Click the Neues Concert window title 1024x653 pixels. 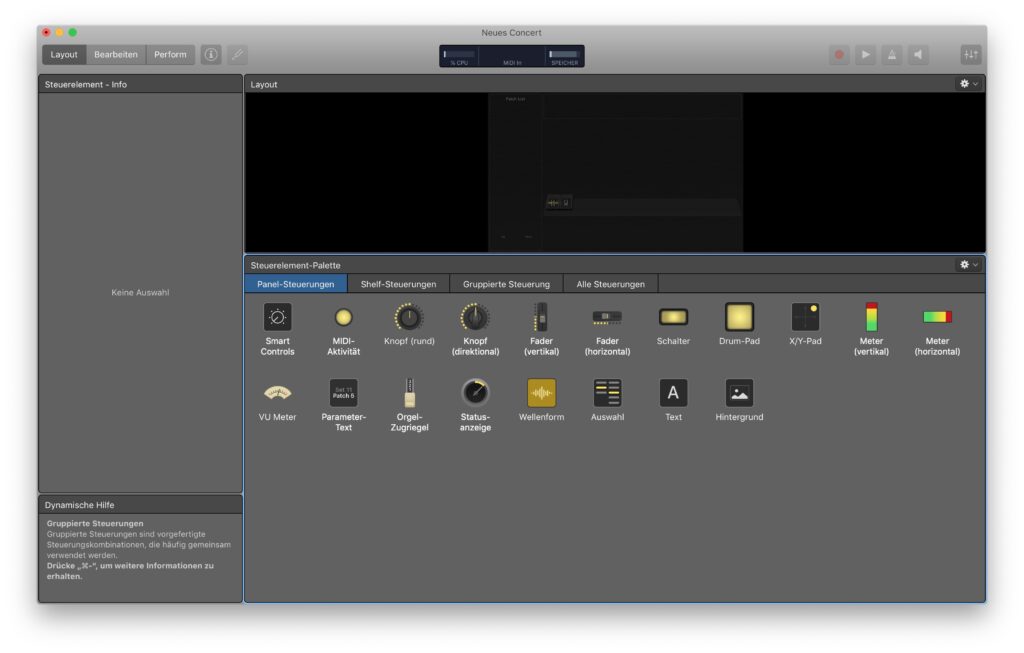[x=511, y=33]
